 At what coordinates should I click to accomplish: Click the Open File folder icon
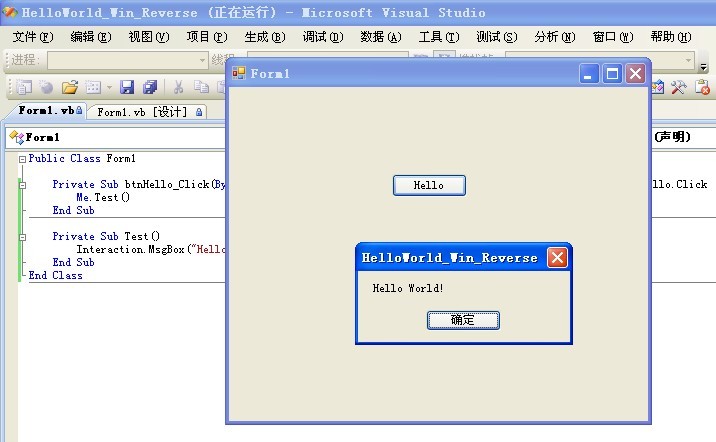click(x=70, y=87)
